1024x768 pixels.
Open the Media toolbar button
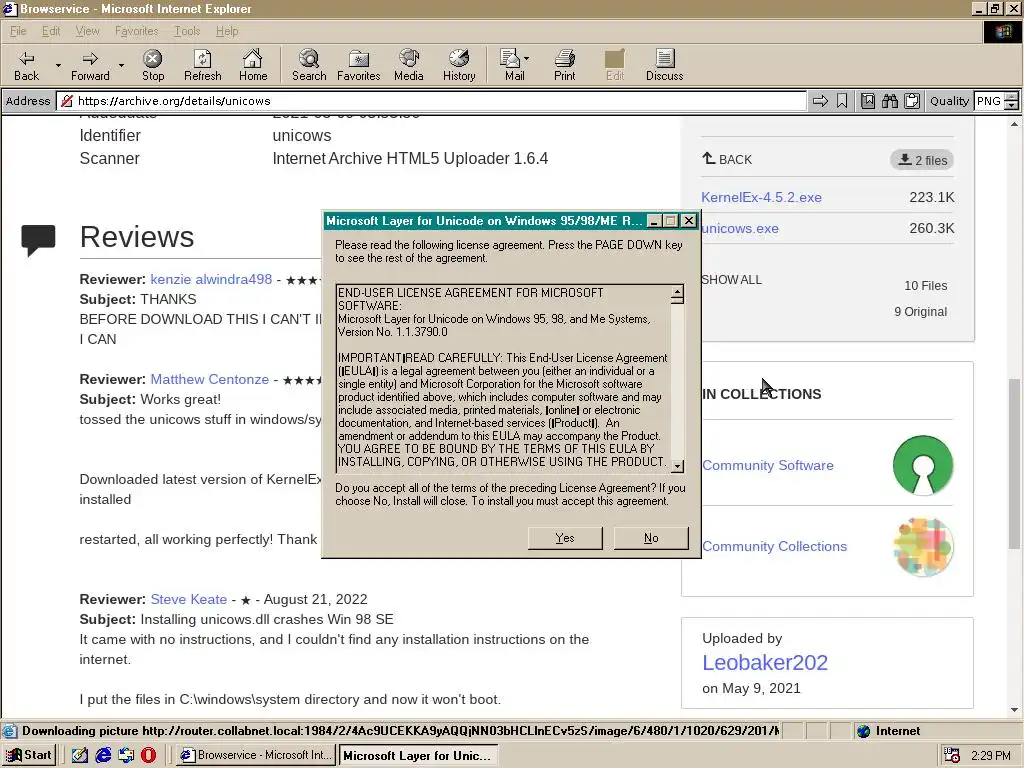pyautogui.click(x=409, y=65)
